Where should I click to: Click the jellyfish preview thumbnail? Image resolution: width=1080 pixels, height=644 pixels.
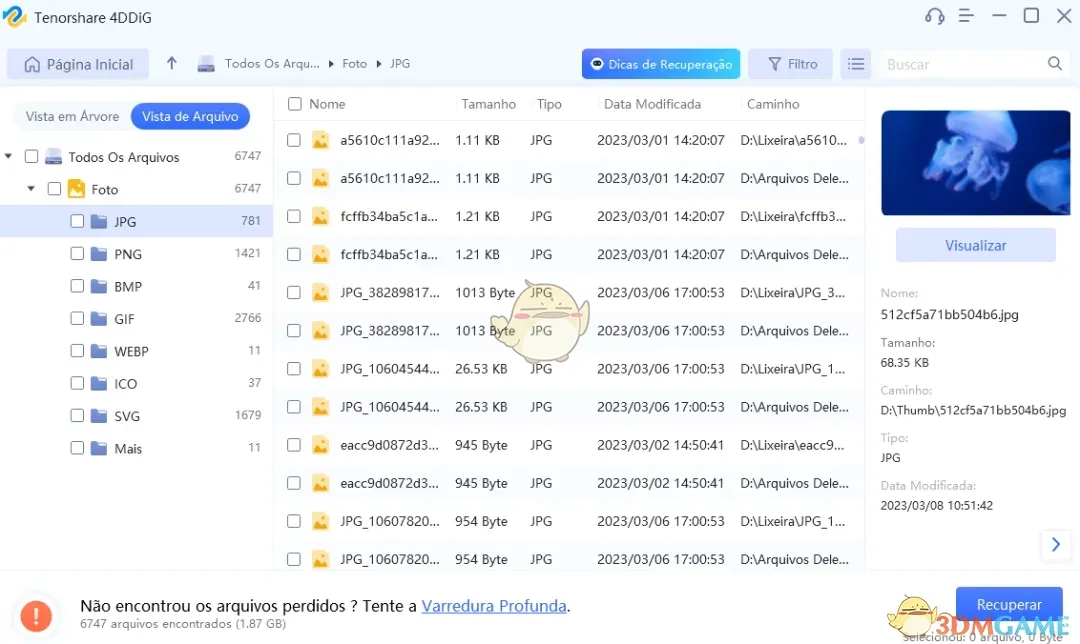[975, 162]
